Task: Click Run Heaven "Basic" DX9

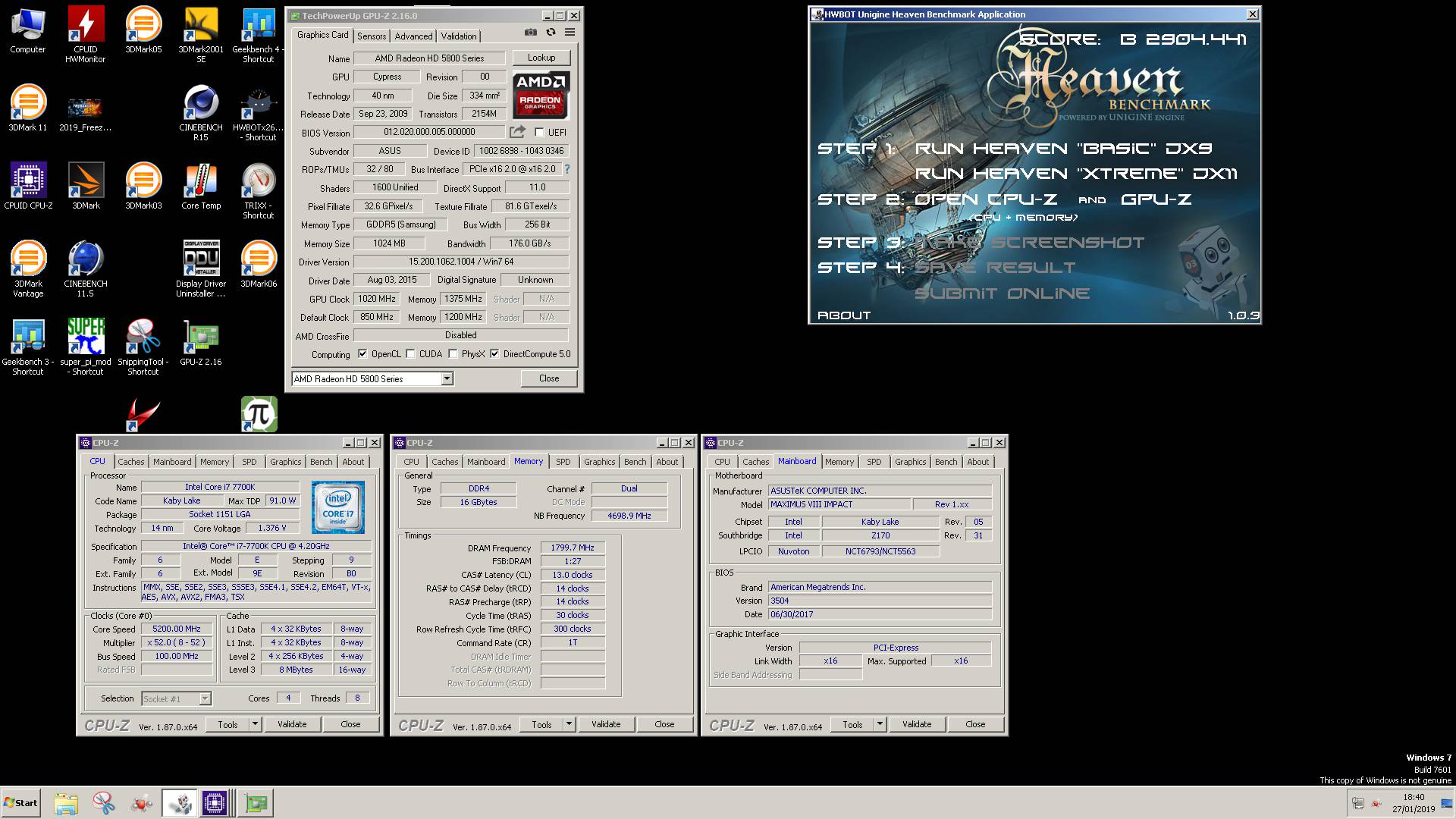Action: pos(1064,149)
